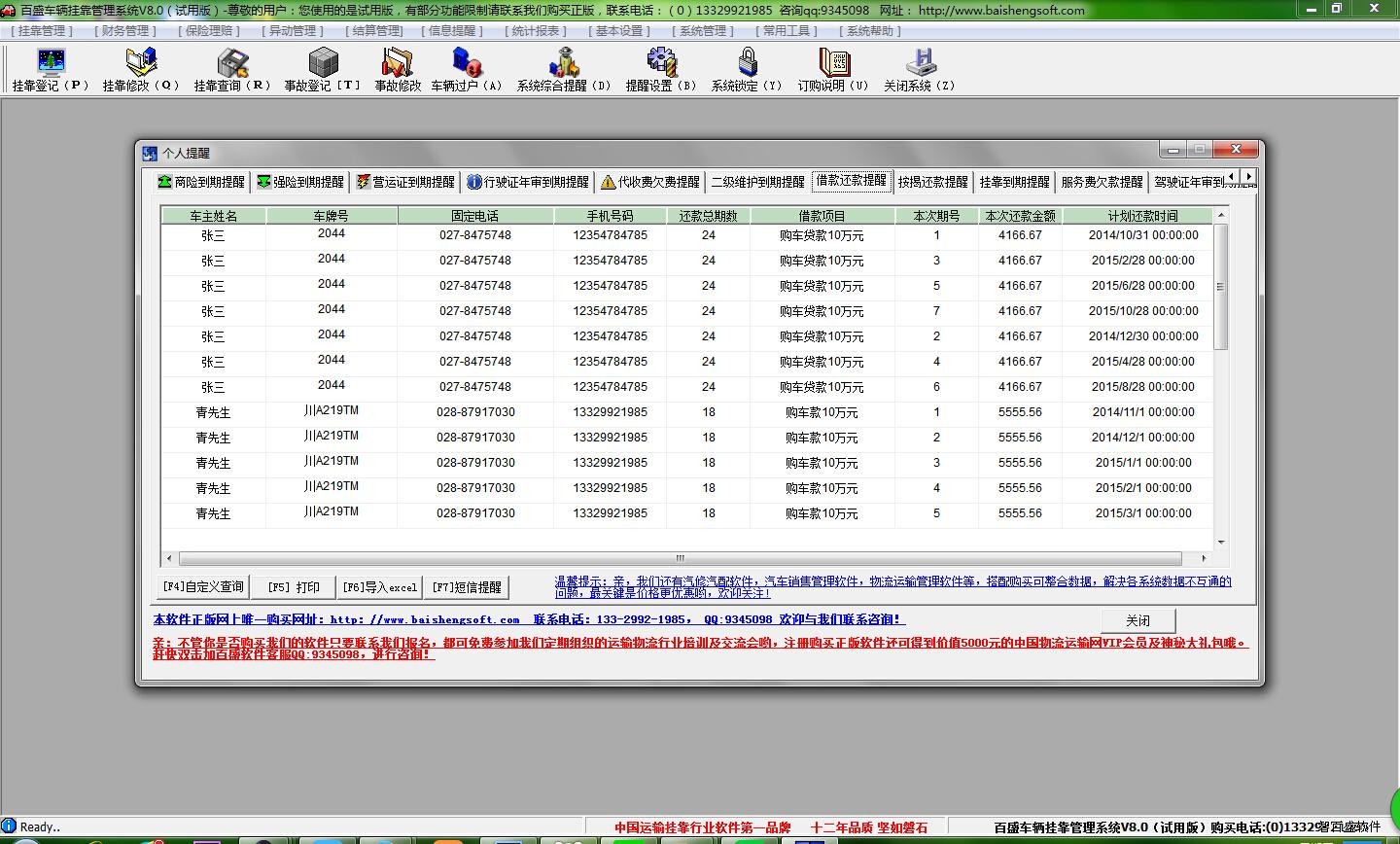
Task: Open 系统综合提醒 (D) toolbar icon
Action: tap(564, 70)
